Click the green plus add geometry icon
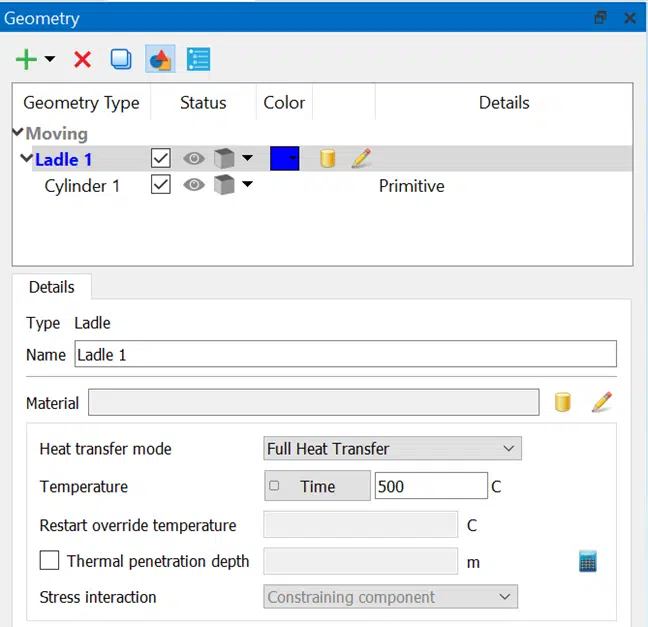Image resolution: width=648 pixels, height=627 pixels. pyautogui.click(x=27, y=60)
